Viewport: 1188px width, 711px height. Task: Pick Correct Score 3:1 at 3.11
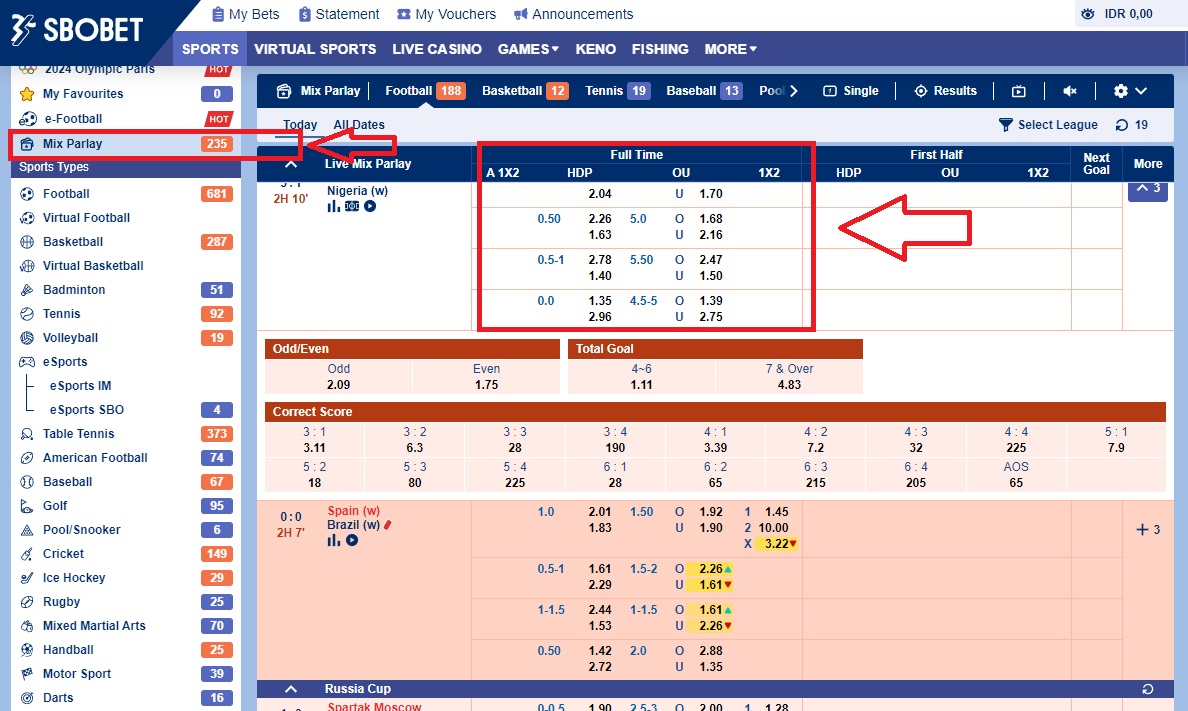(314, 440)
